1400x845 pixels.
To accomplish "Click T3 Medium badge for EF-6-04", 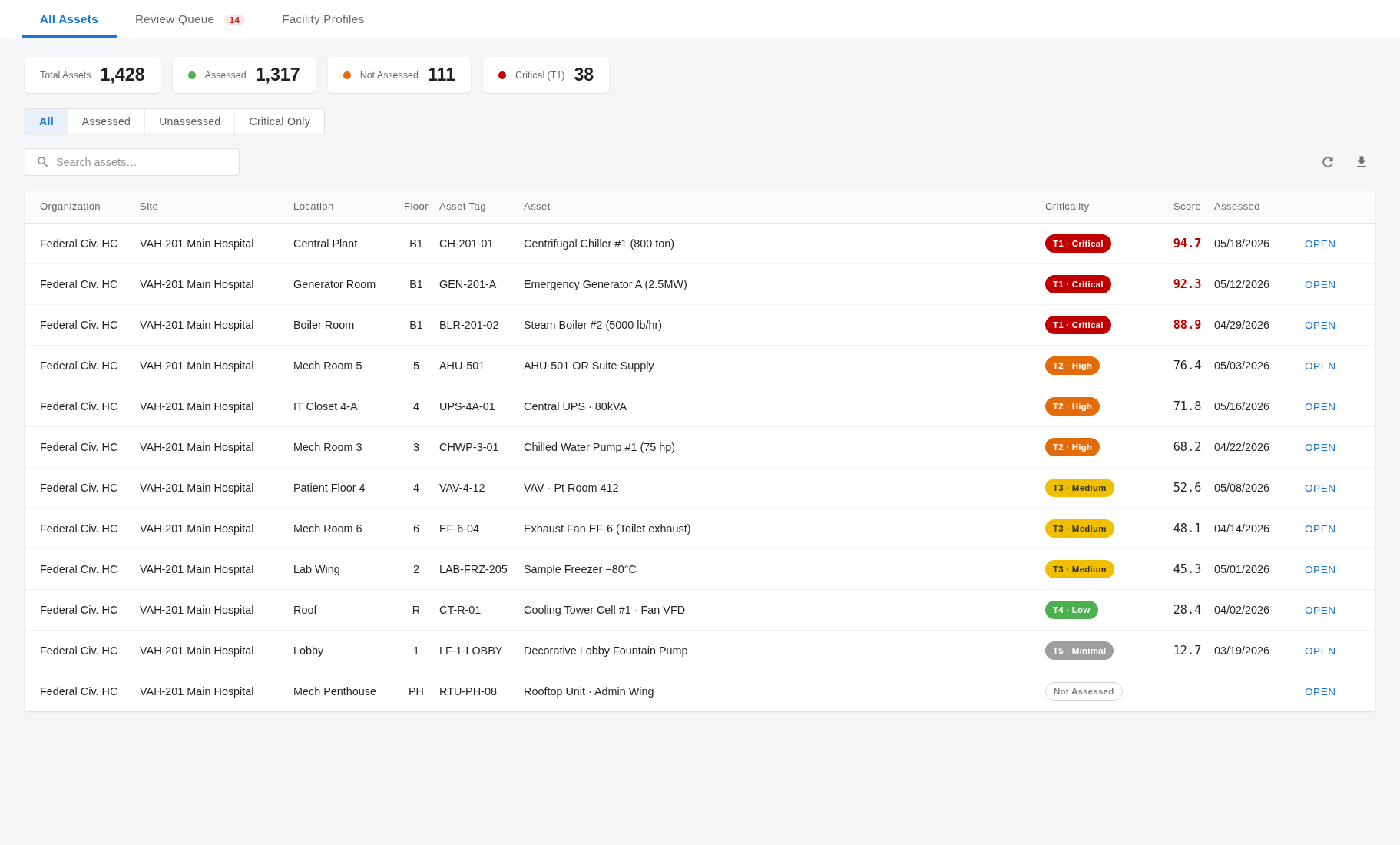I will [1080, 529].
